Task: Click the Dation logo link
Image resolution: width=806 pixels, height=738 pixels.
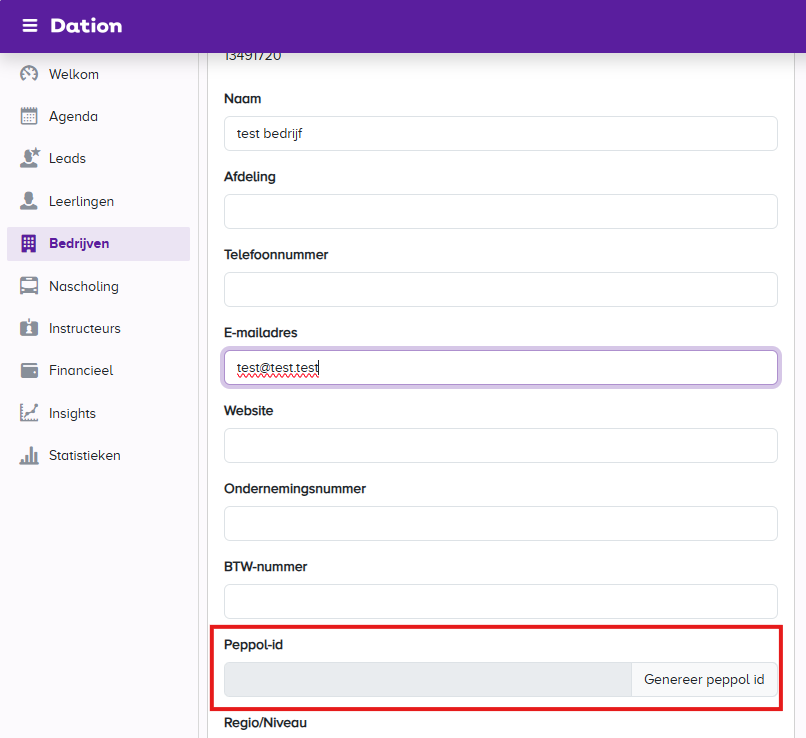Action: (86, 26)
